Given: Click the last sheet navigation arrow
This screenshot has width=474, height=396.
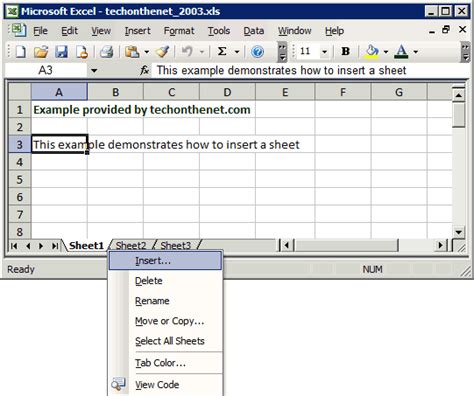Looking at the screenshot, I should pyautogui.click(x=55, y=246).
